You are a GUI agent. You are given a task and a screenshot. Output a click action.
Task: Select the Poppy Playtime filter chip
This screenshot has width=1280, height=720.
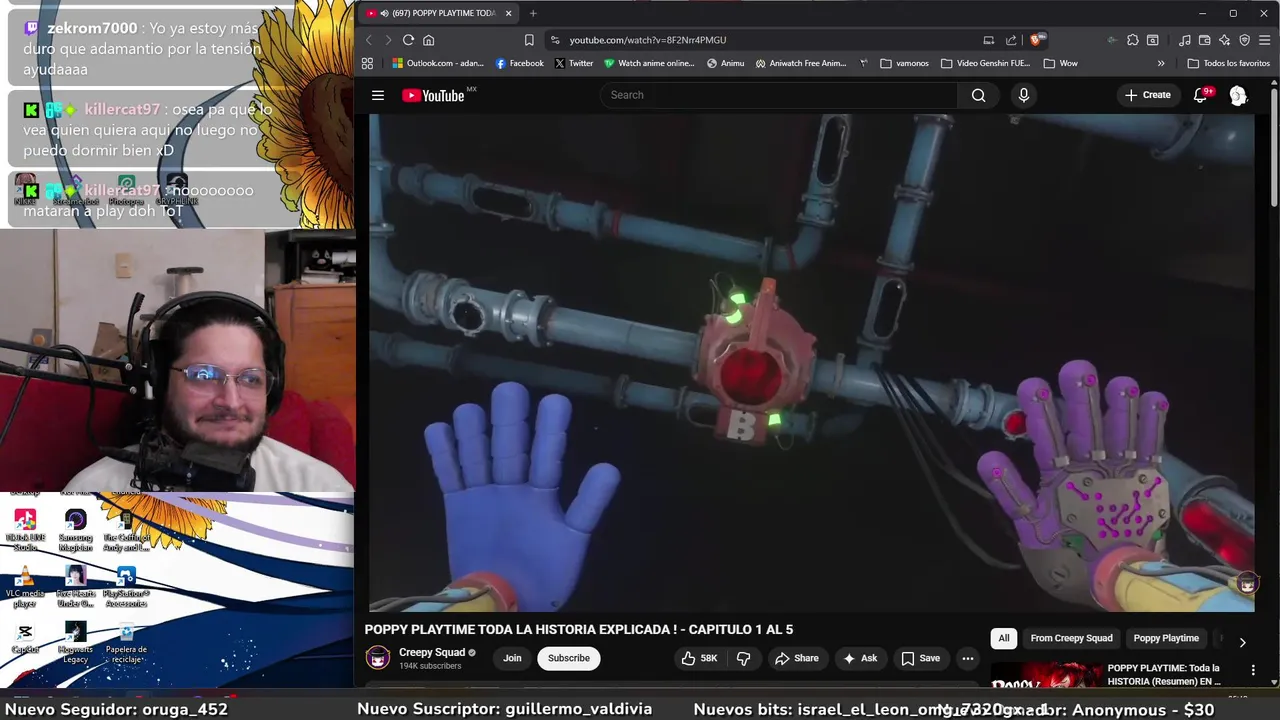[1166, 638]
